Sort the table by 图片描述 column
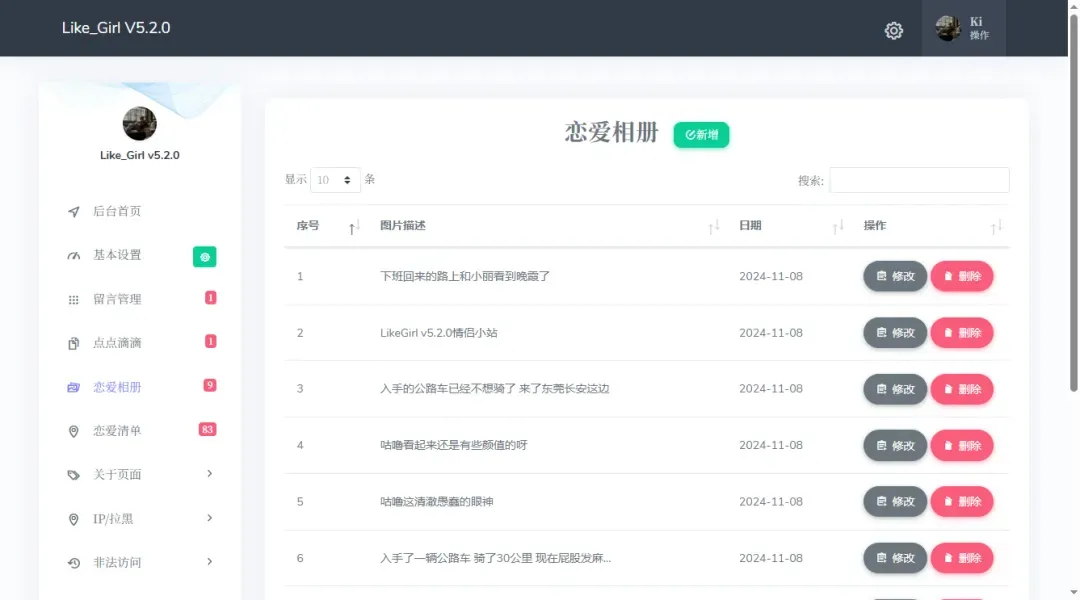 tap(713, 227)
